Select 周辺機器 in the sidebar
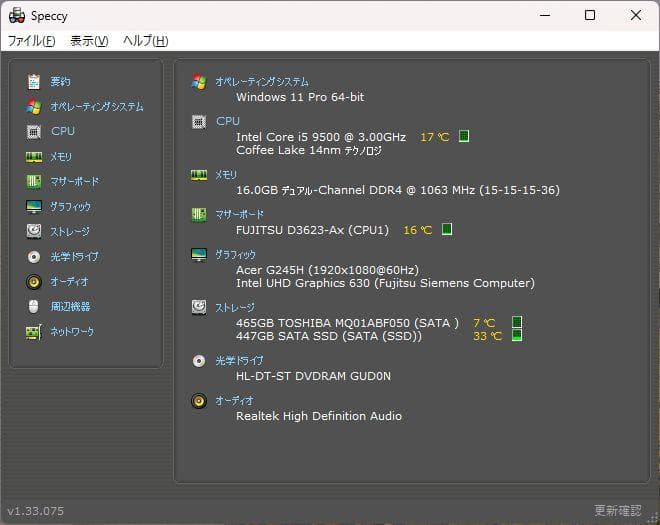 [x=70, y=306]
